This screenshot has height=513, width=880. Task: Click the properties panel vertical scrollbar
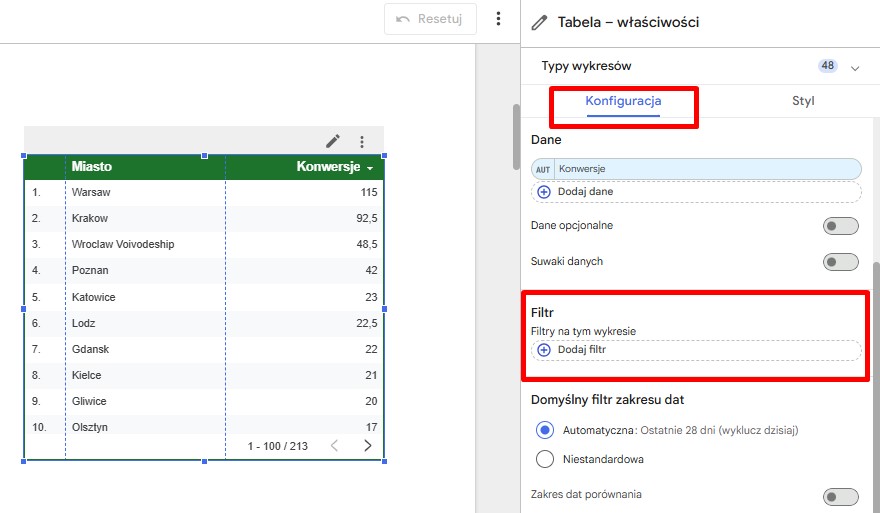click(876, 387)
